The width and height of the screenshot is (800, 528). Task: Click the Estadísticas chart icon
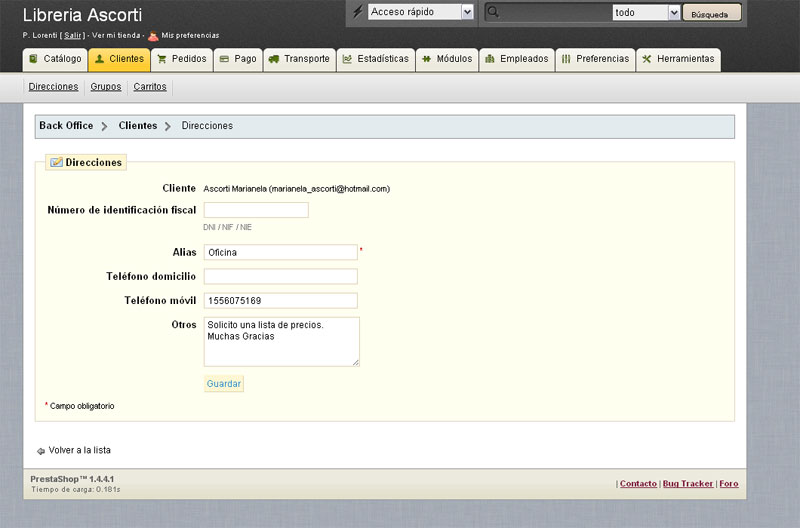(347, 59)
